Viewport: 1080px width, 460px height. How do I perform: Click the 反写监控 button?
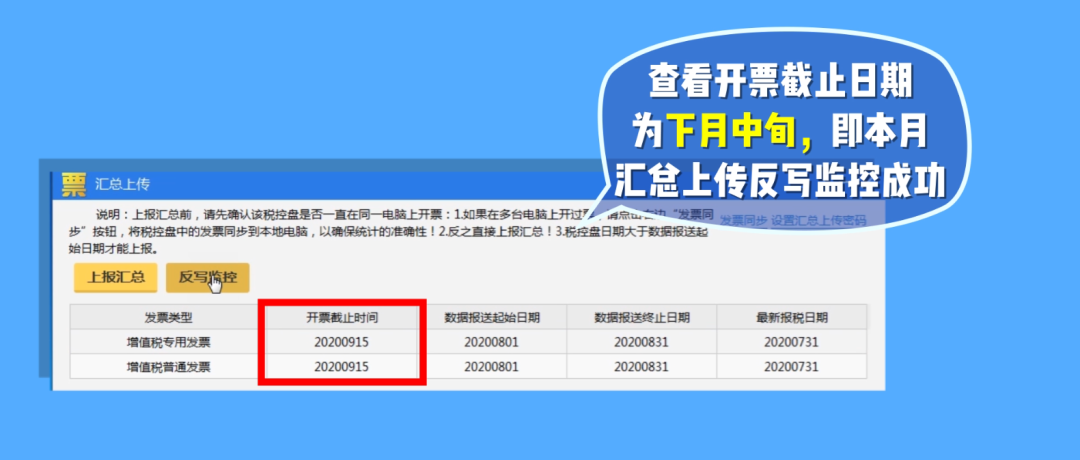click(x=207, y=278)
